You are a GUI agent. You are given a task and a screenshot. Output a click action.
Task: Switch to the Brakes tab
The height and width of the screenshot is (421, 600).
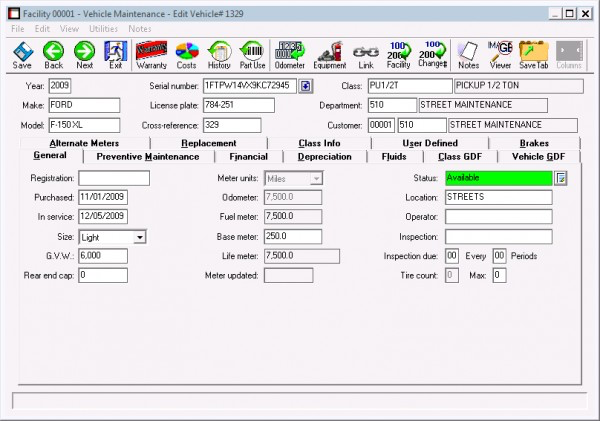534,143
